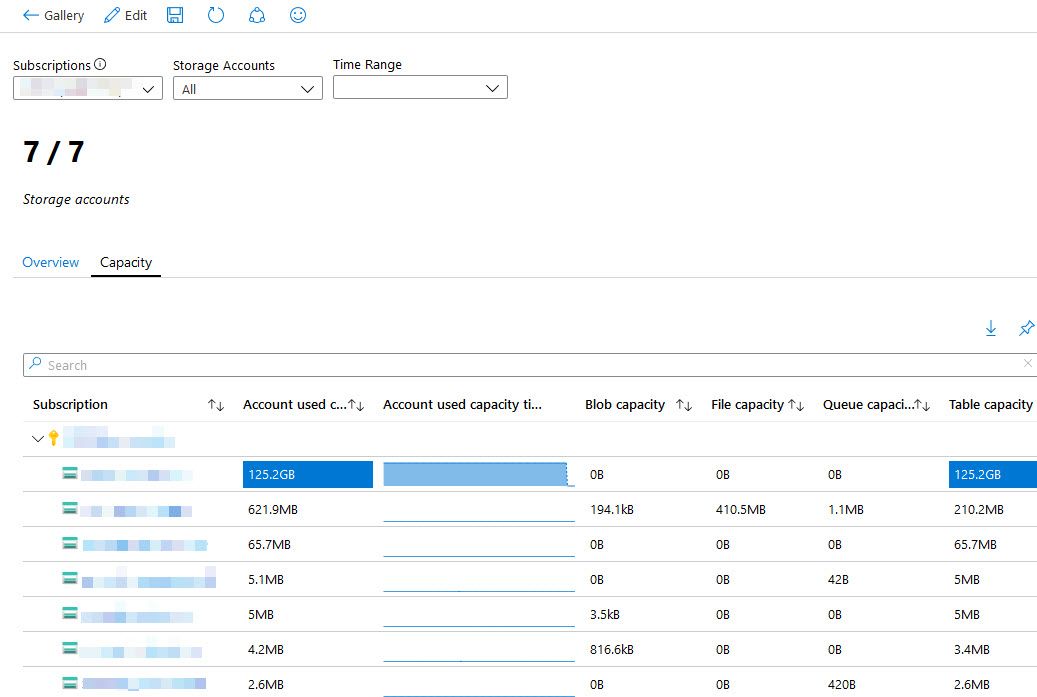
Task: Sort by the Subscription column arrows
Action: pyautogui.click(x=216, y=405)
